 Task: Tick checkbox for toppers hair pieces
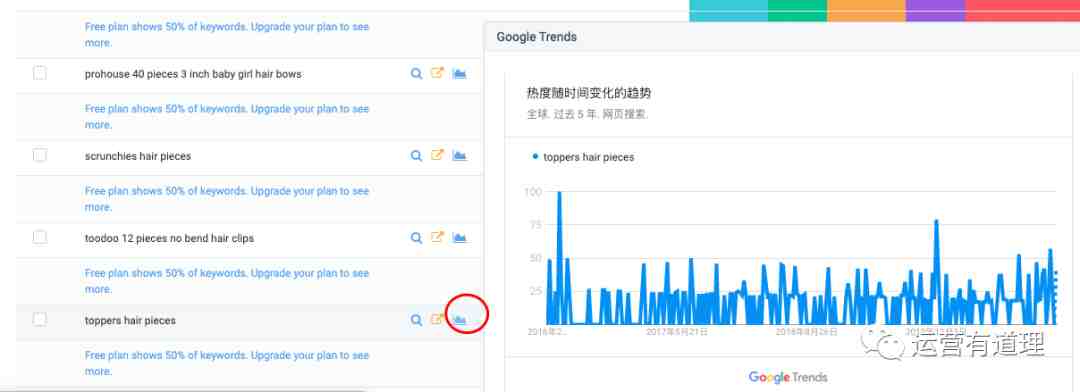[x=40, y=319]
